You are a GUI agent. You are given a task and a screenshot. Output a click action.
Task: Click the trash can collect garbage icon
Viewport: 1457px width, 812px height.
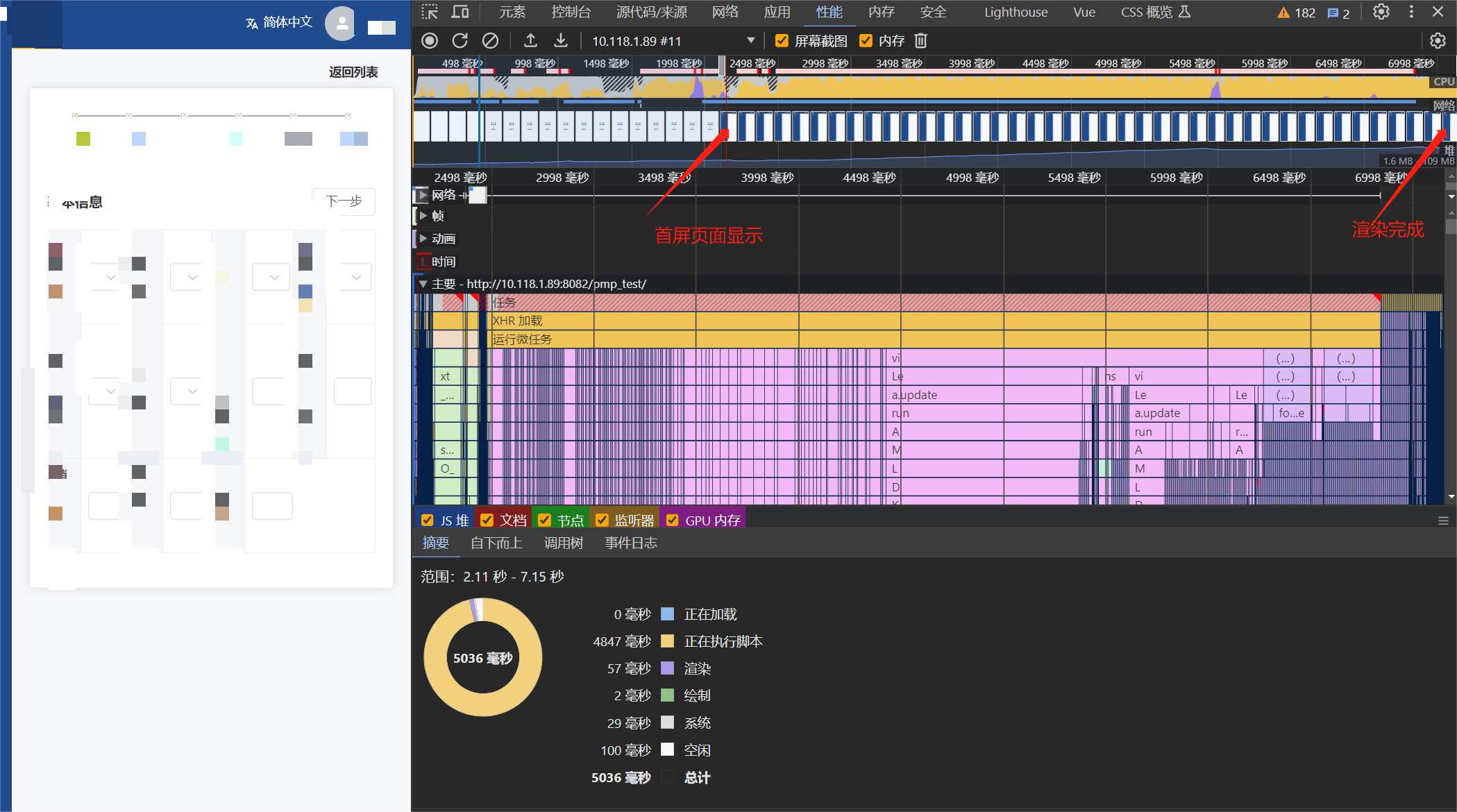(x=920, y=41)
